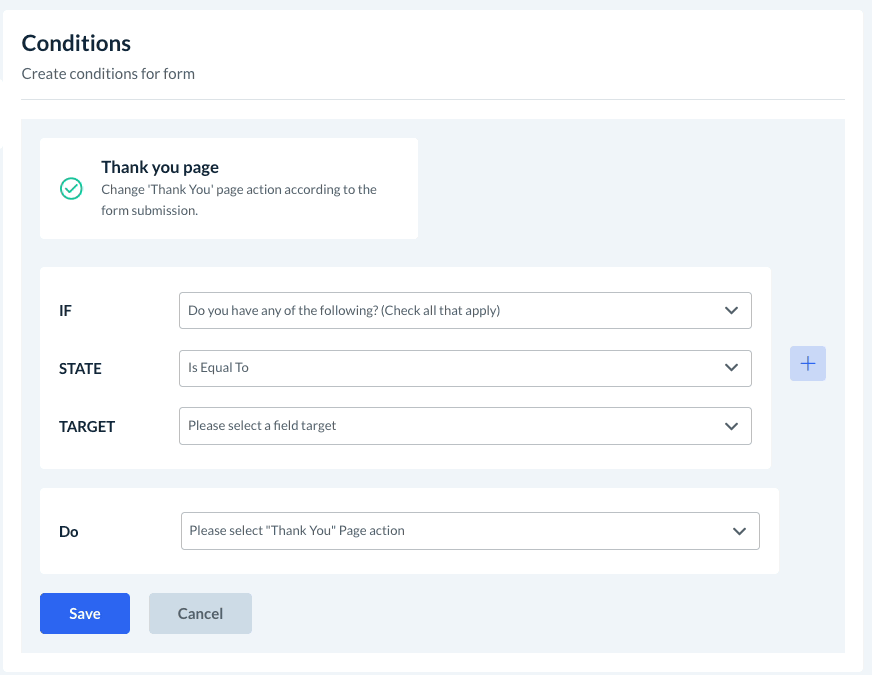
Task: Click the Do label
Action: click(69, 532)
